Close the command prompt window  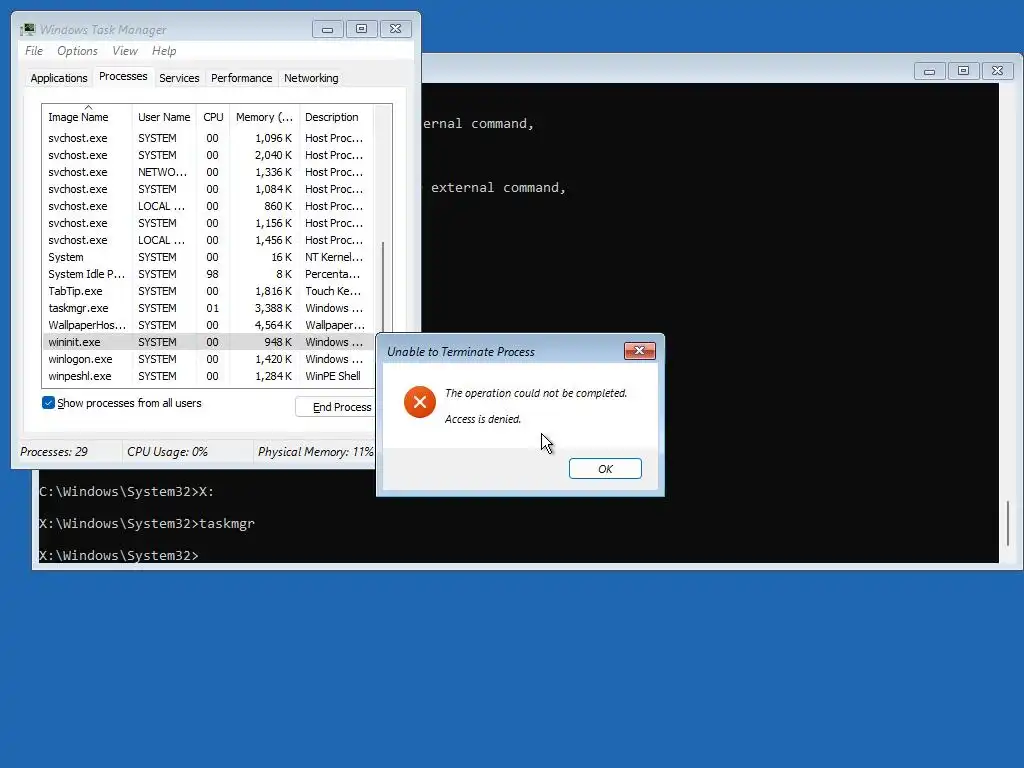click(x=997, y=71)
